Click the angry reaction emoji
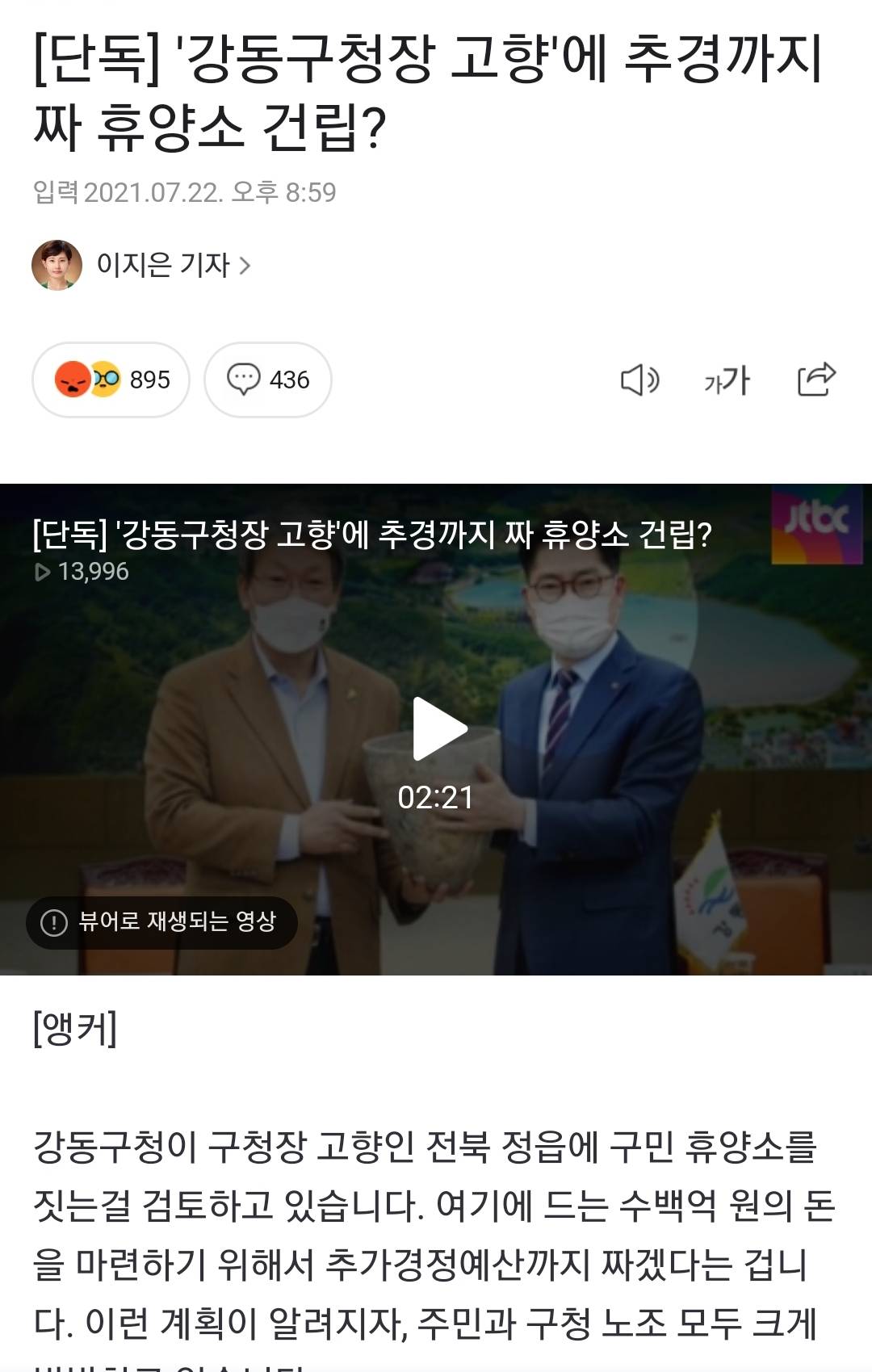Image resolution: width=872 pixels, height=1372 pixels. (73, 380)
